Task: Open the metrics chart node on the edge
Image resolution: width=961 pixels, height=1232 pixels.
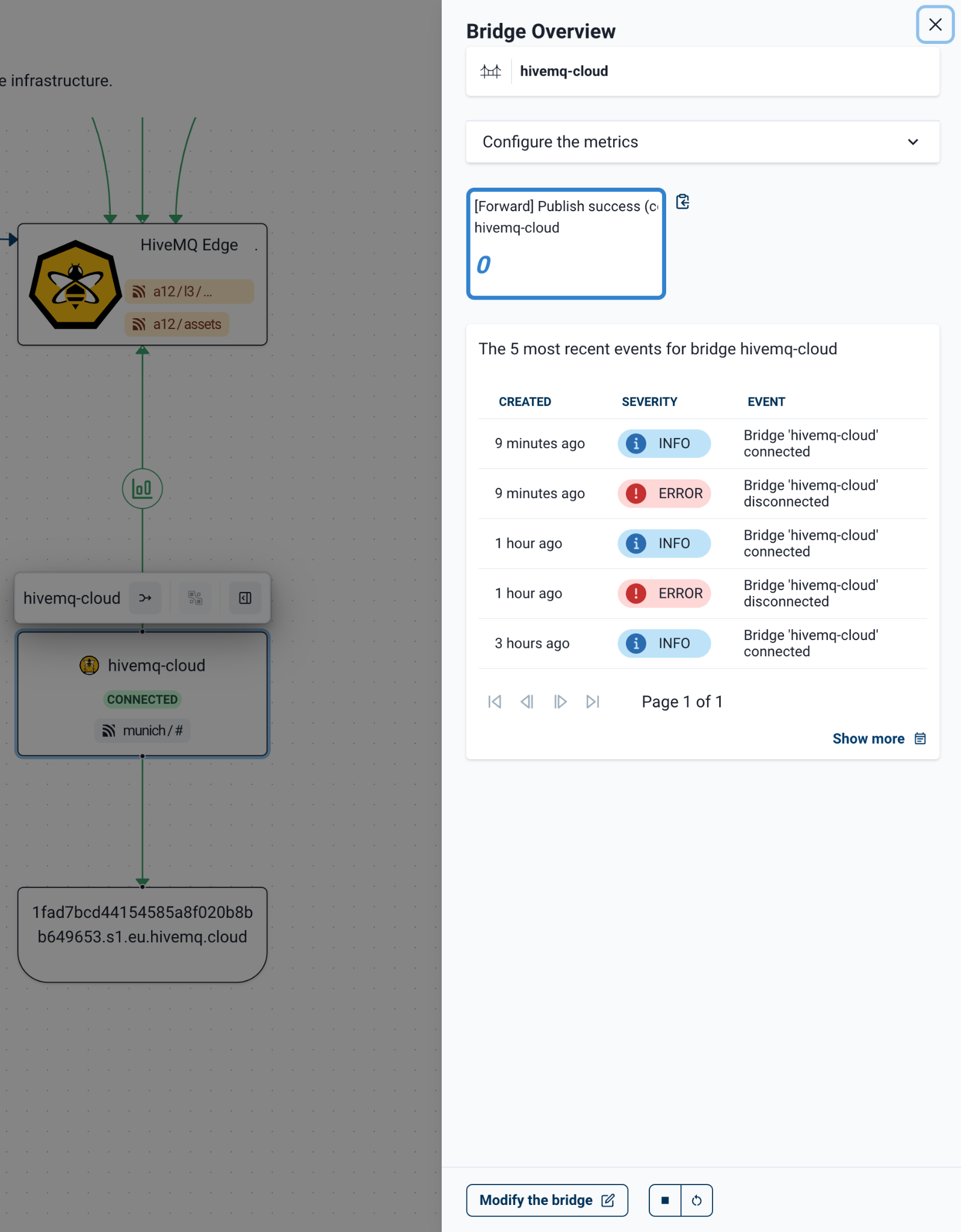Action: [142, 488]
